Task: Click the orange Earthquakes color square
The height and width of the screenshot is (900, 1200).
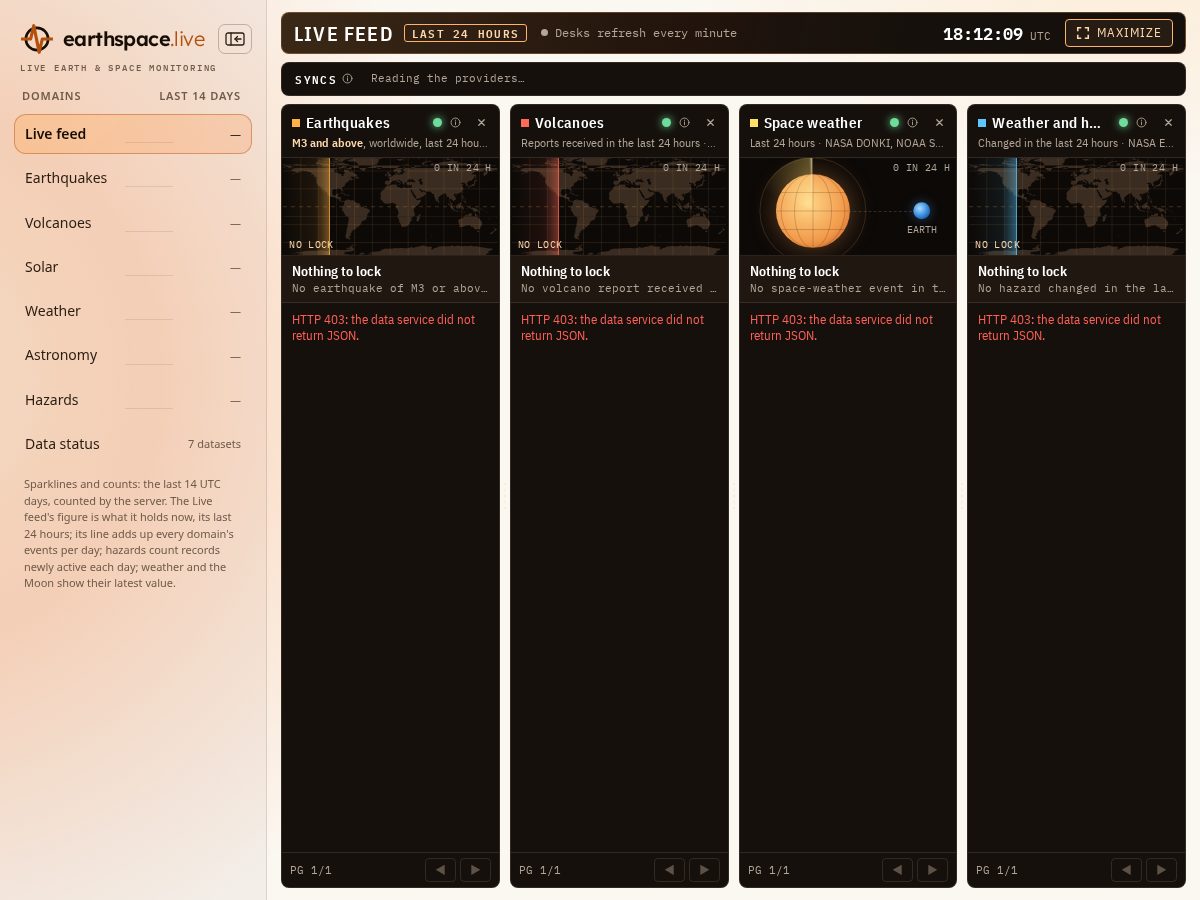Action: click(x=296, y=123)
